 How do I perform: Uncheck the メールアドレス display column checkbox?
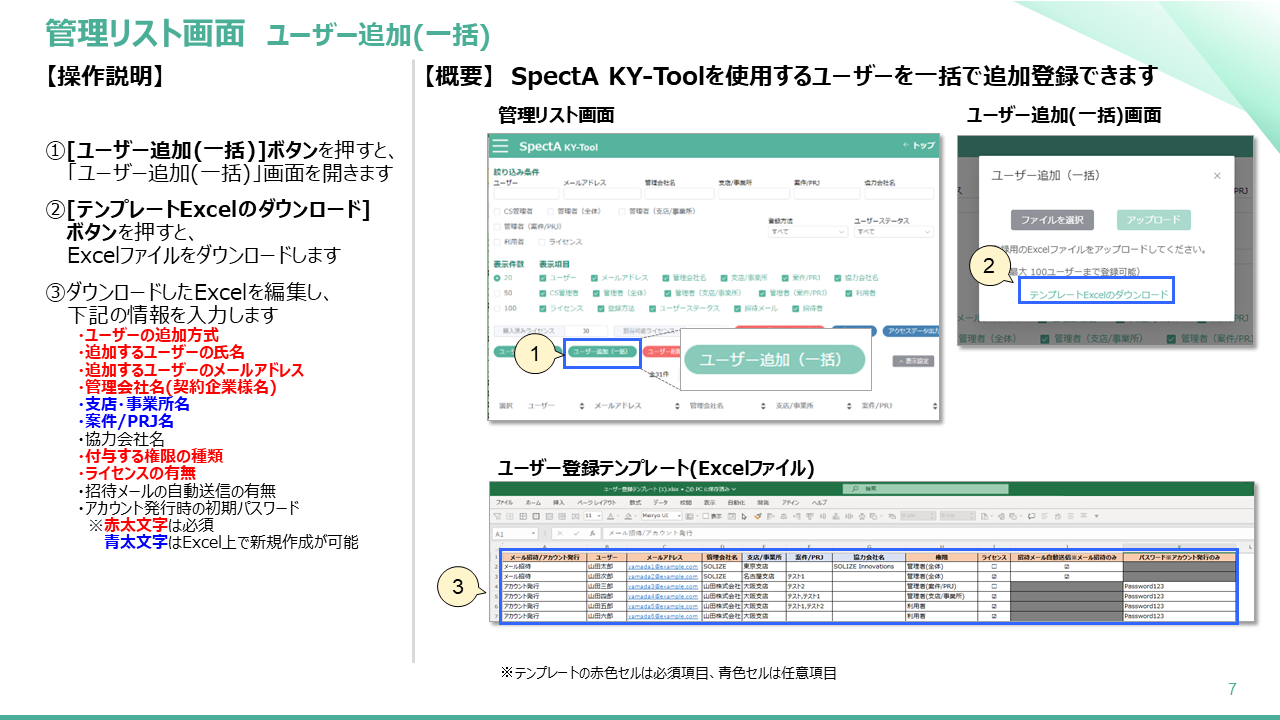[x=596, y=278]
